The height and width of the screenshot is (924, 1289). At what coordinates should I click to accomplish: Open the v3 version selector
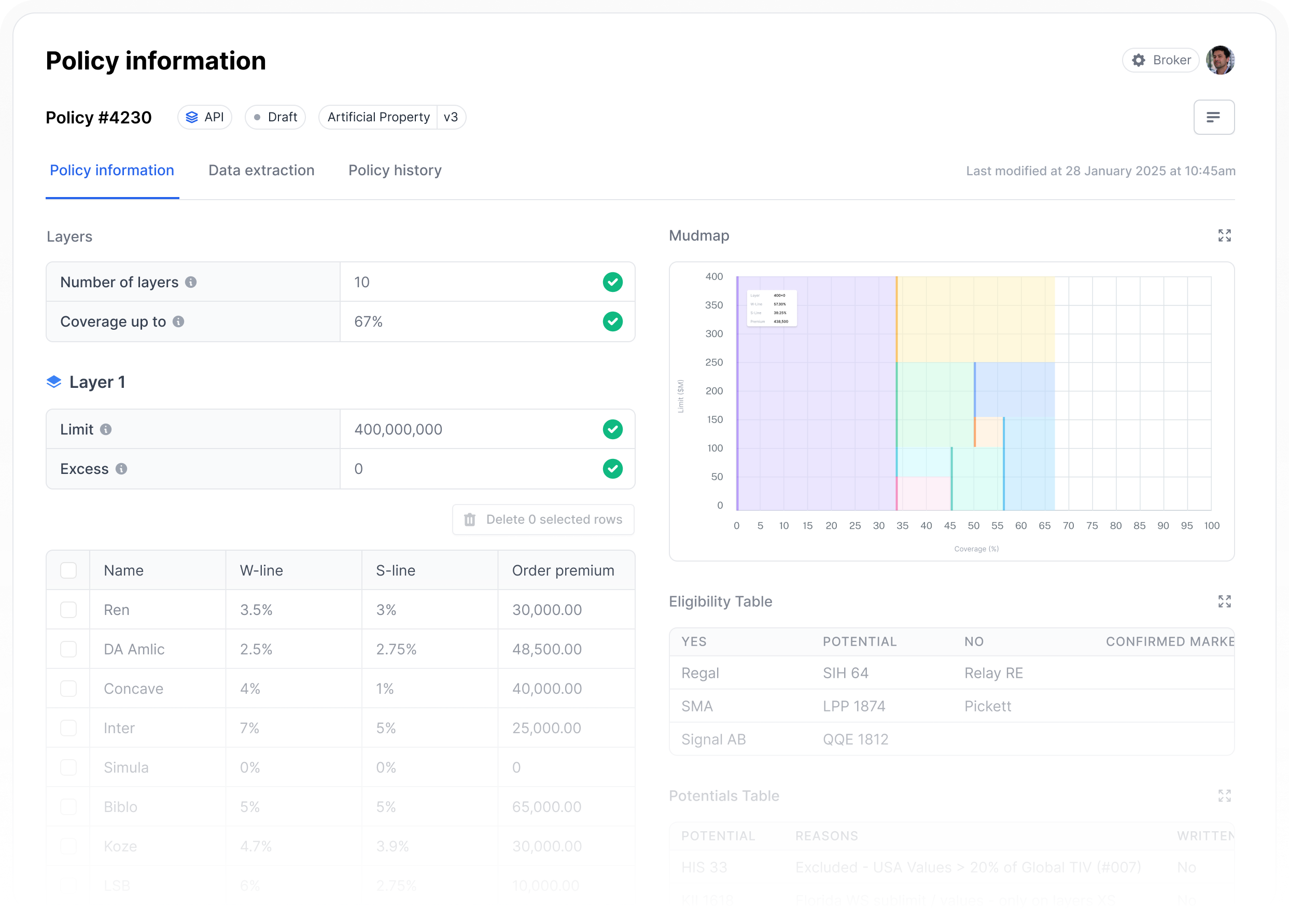(452, 117)
